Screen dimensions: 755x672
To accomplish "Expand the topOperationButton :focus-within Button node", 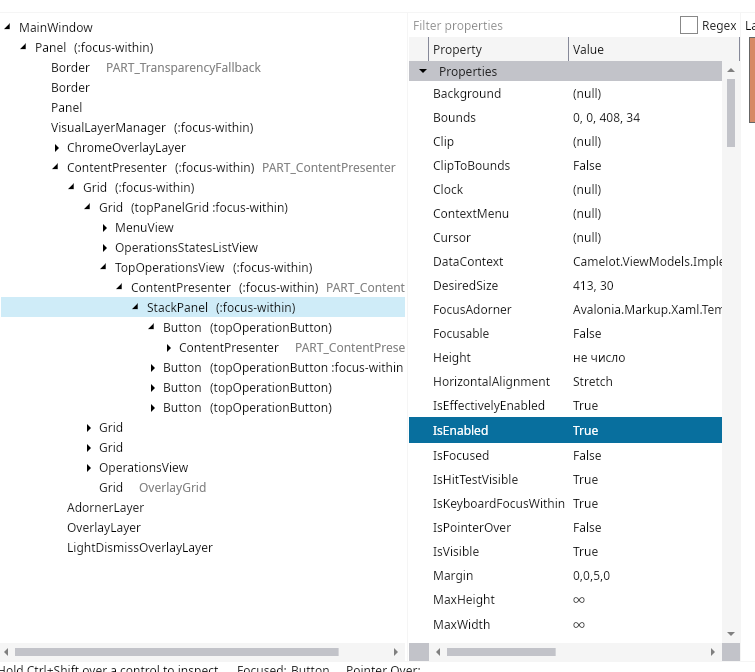I will [x=153, y=368].
